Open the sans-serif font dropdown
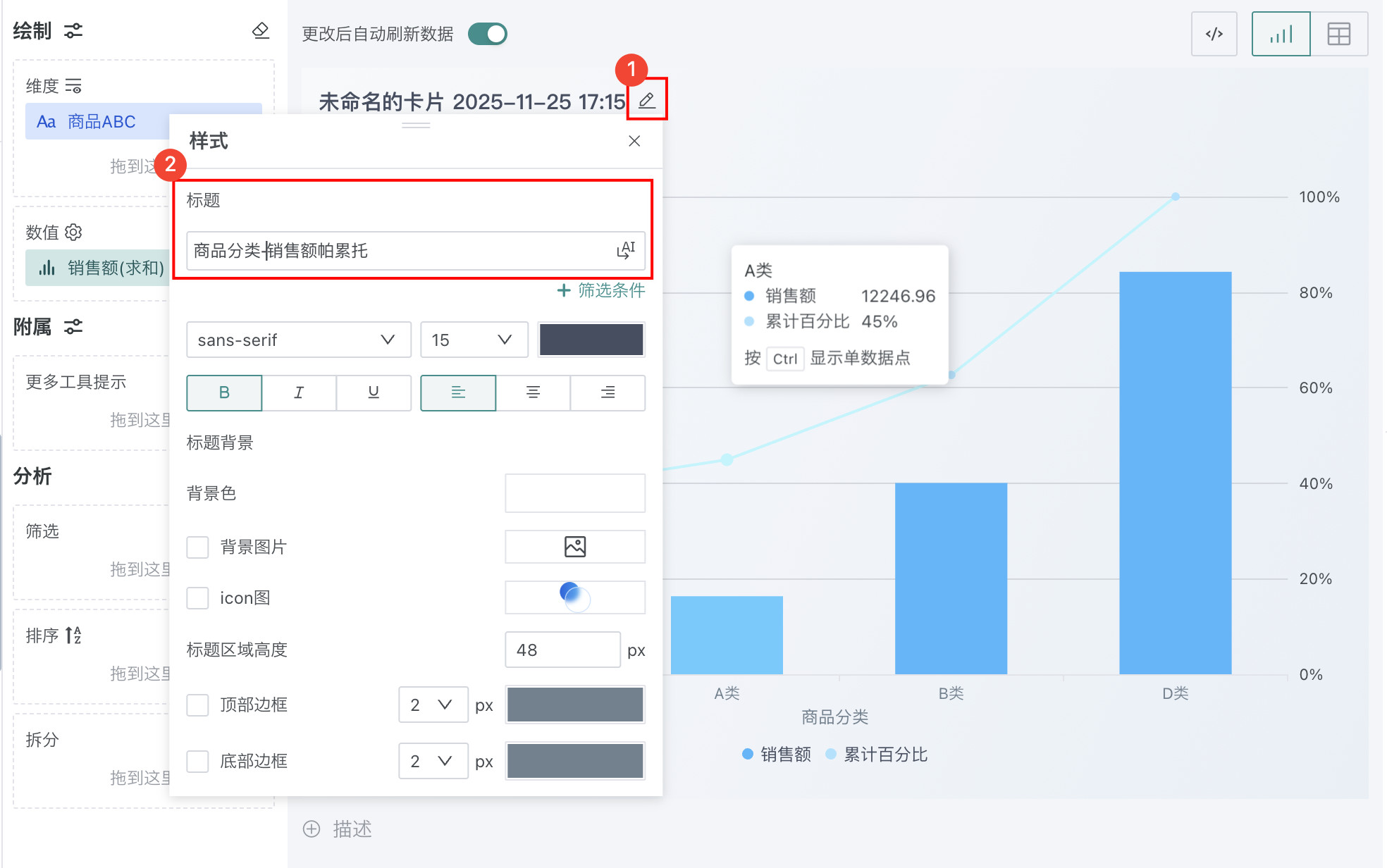This screenshot has height=868, width=1387. click(x=298, y=340)
